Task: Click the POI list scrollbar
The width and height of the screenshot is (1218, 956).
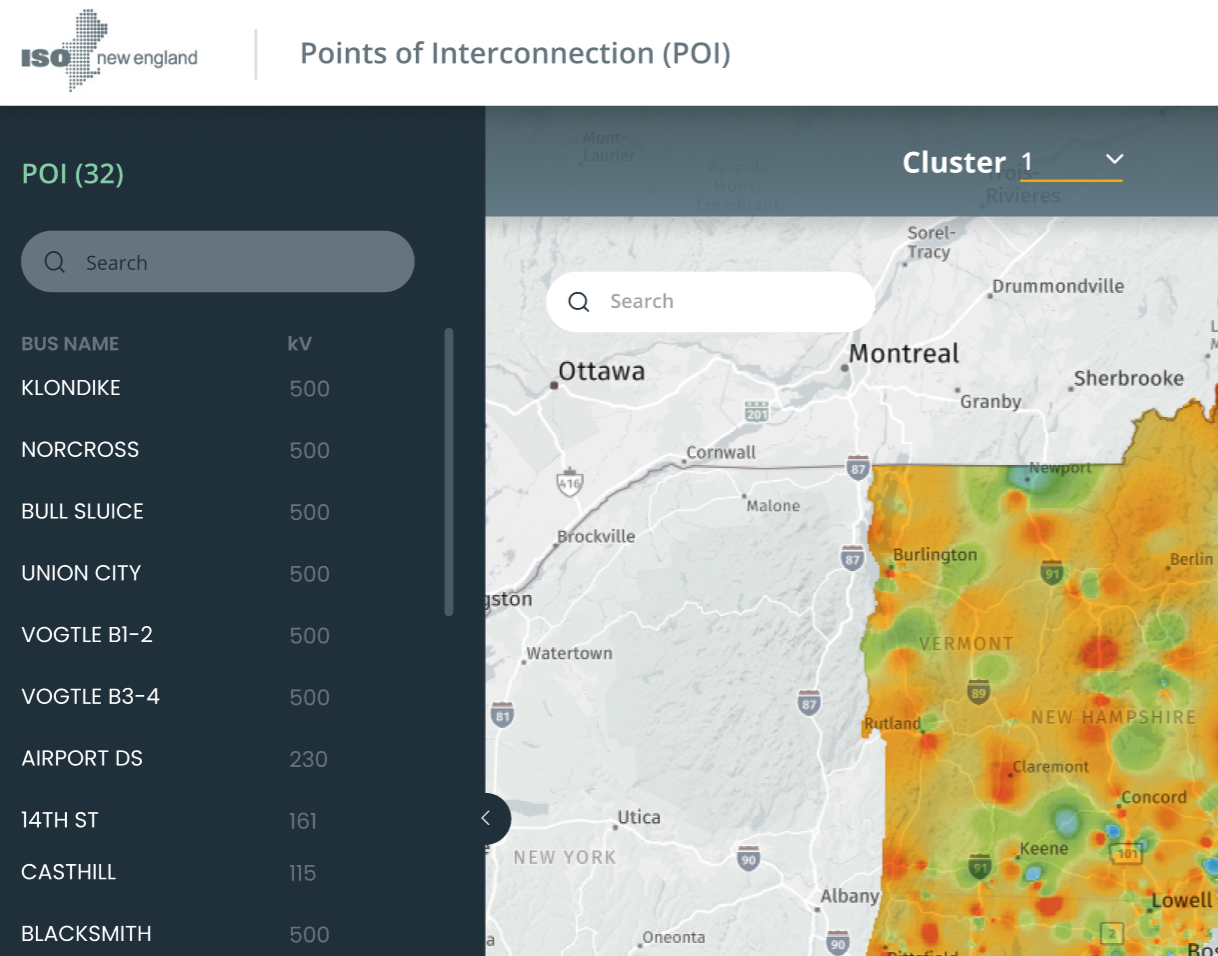Action: coord(449,472)
